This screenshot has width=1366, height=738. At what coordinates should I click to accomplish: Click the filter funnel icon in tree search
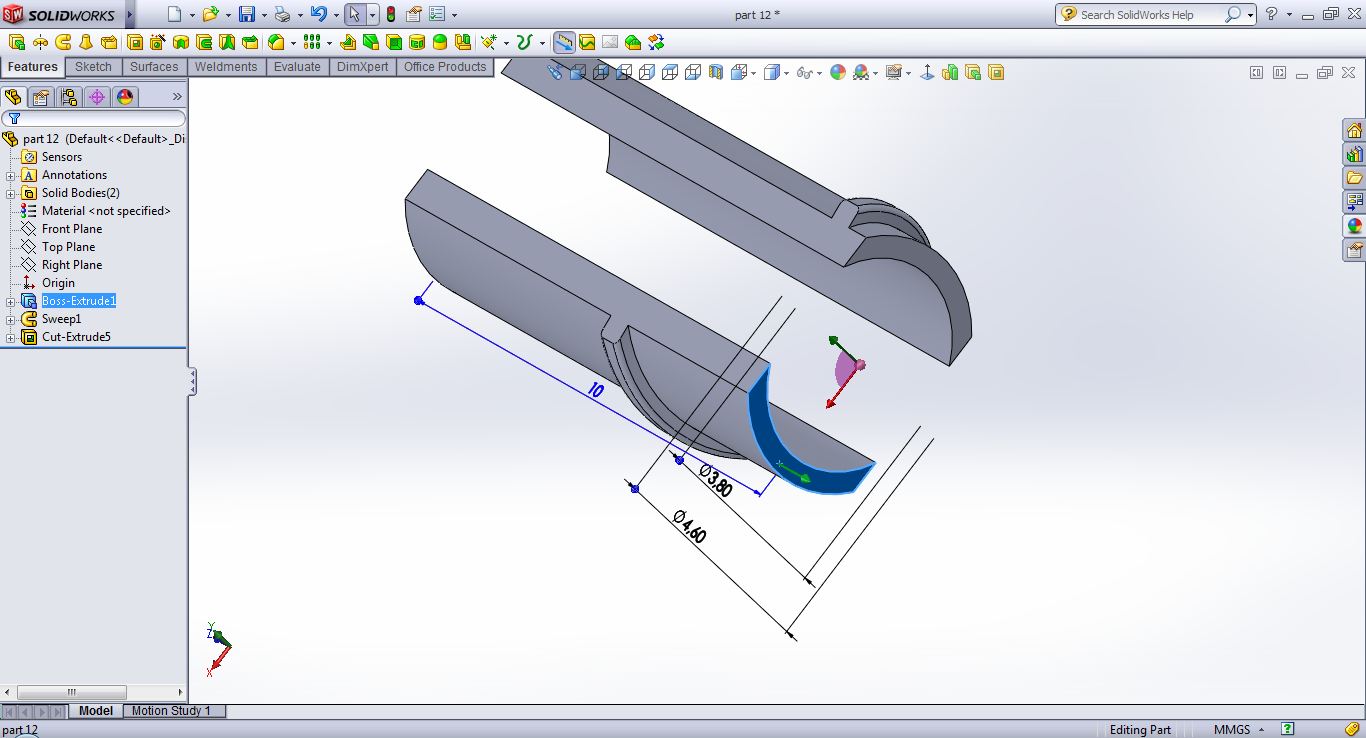pyautogui.click(x=13, y=118)
